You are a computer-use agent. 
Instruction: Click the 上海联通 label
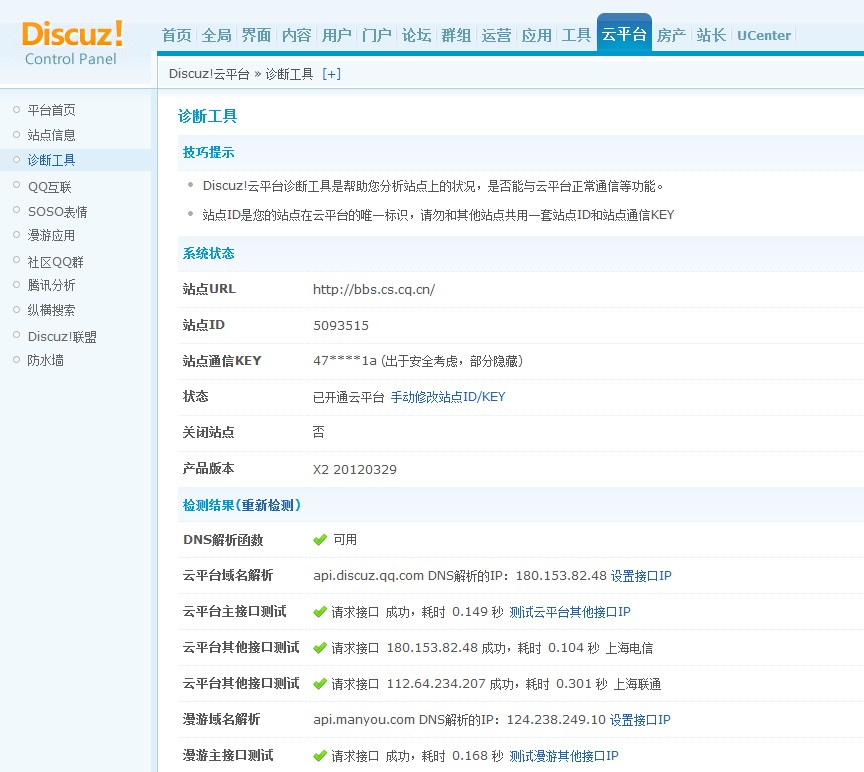coord(637,684)
